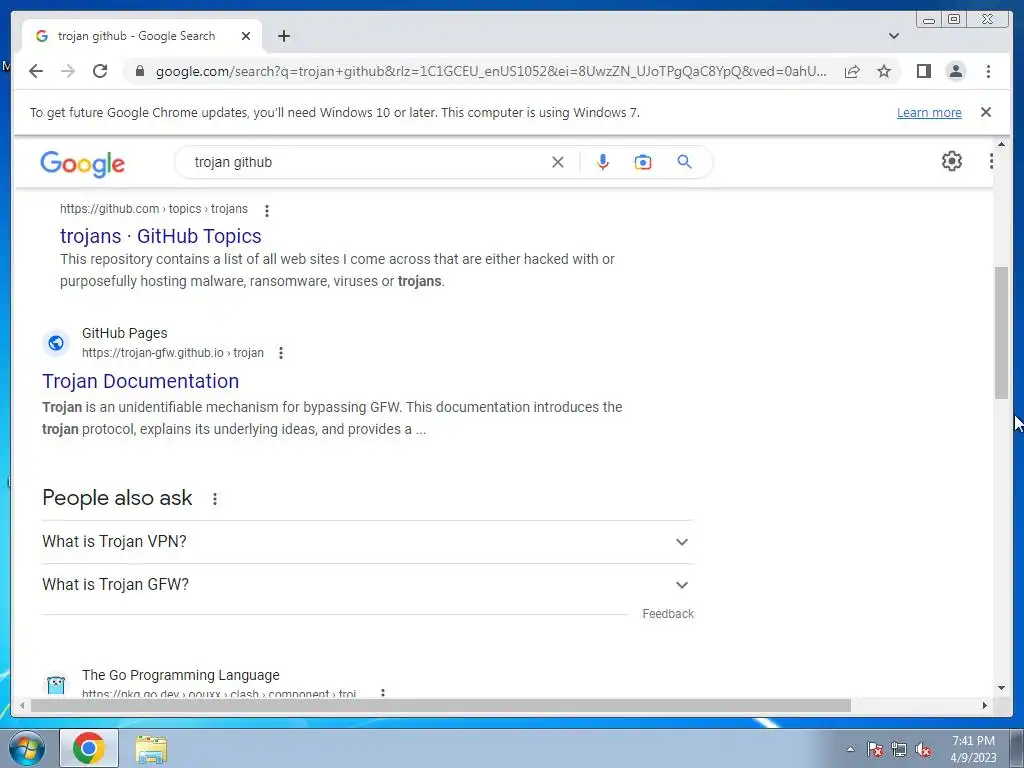Send Feedback on People also ask

pyautogui.click(x=667, y=614)
